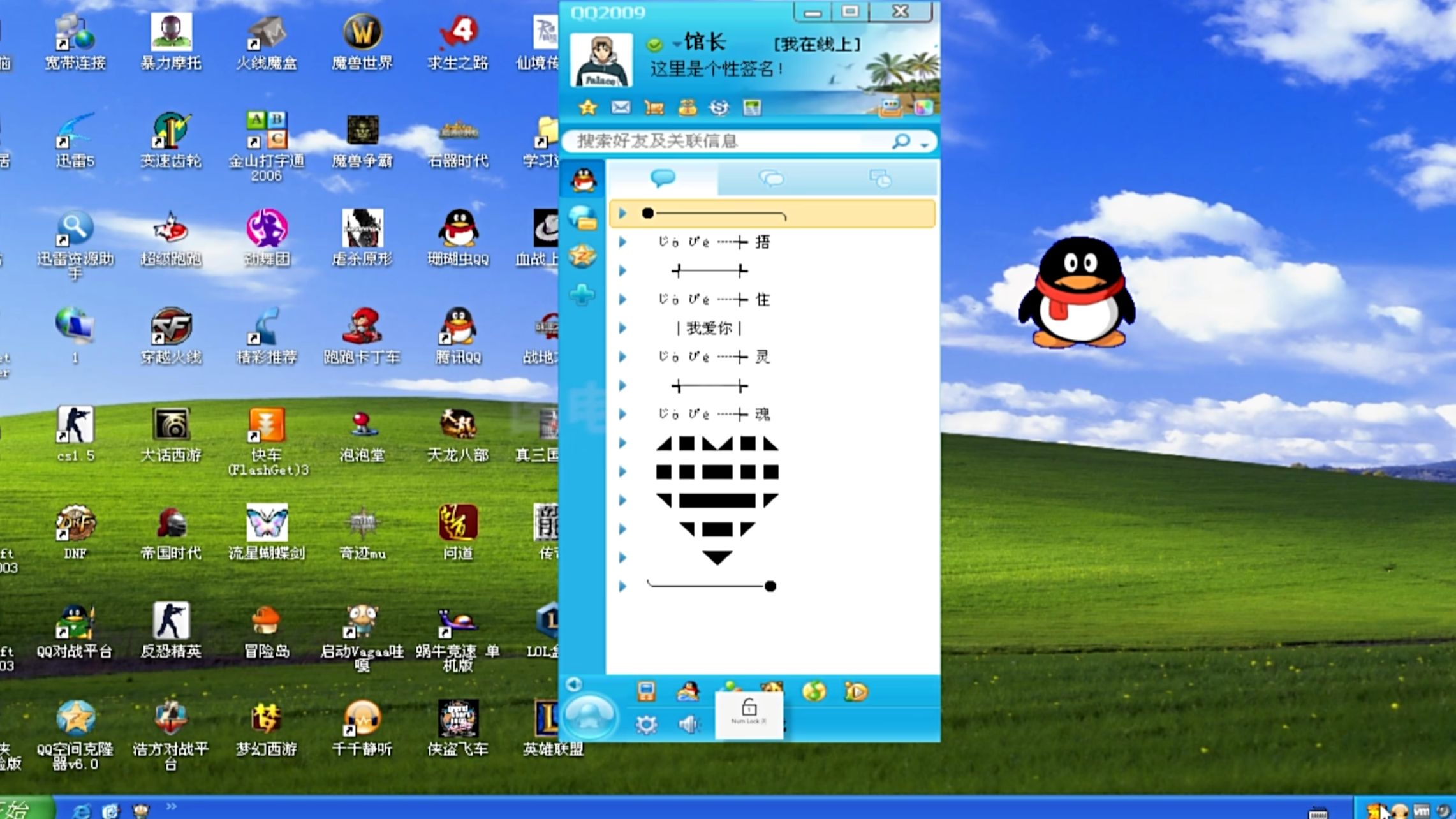The width and height of the screenshot is (1456, 819).
Task: Launch the 魔兽争霸 desktop icon
Action: pyautogui.click(x=362, y=140)
